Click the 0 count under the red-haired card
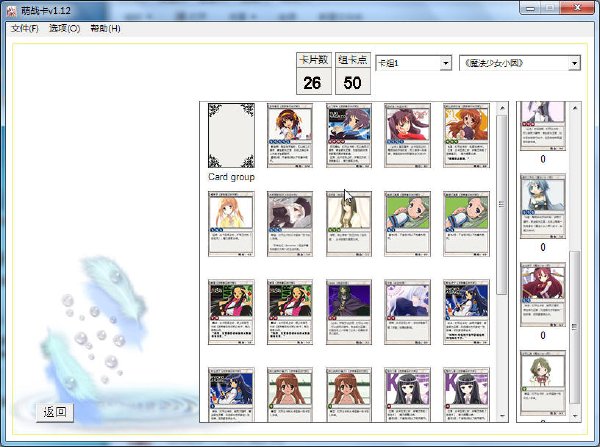Screen dimensions: 600x447 tap(543, 336)
